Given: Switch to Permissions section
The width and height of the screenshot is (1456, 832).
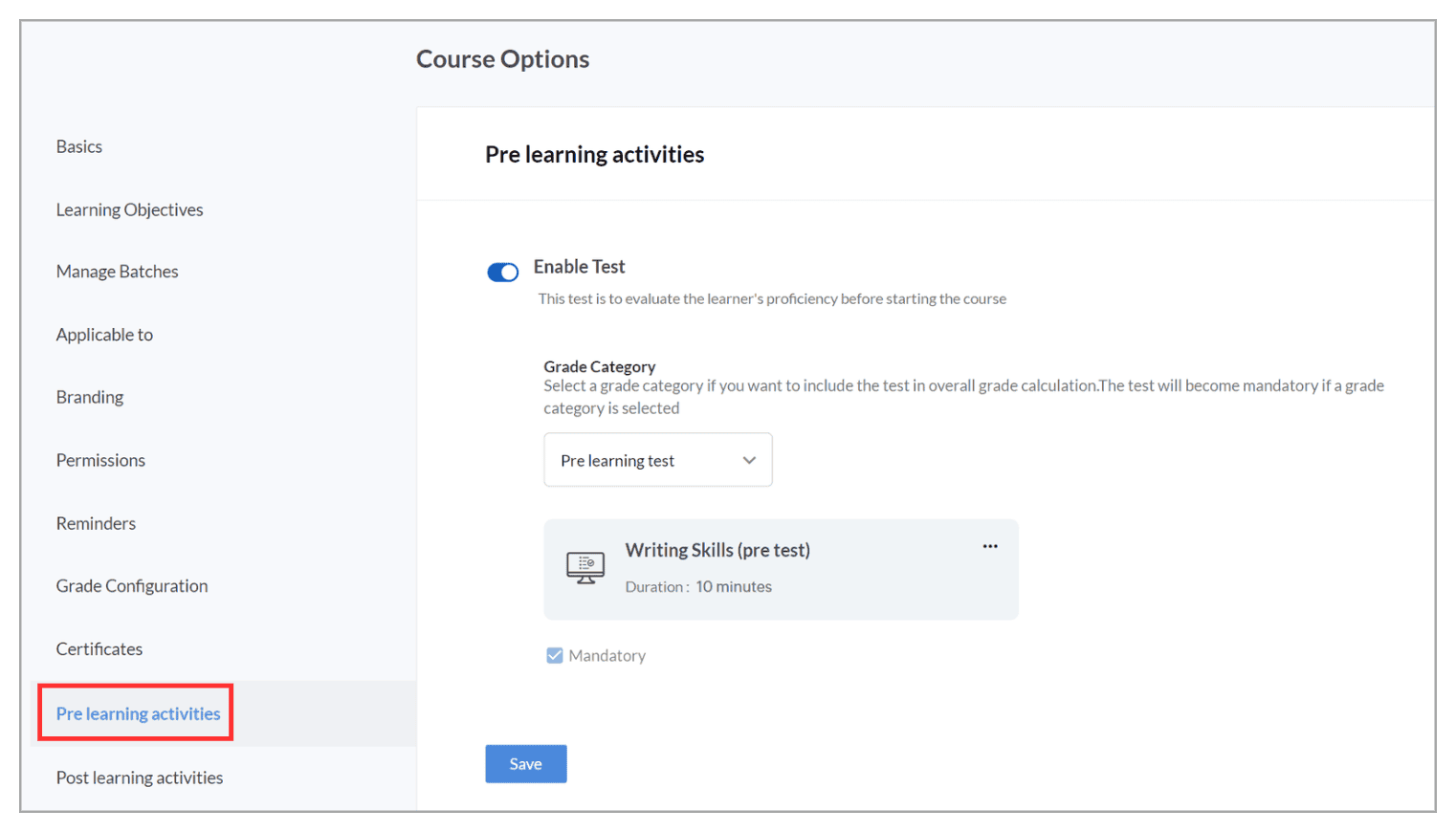Looking at the screenshot, I should click(x=100, y=461).
